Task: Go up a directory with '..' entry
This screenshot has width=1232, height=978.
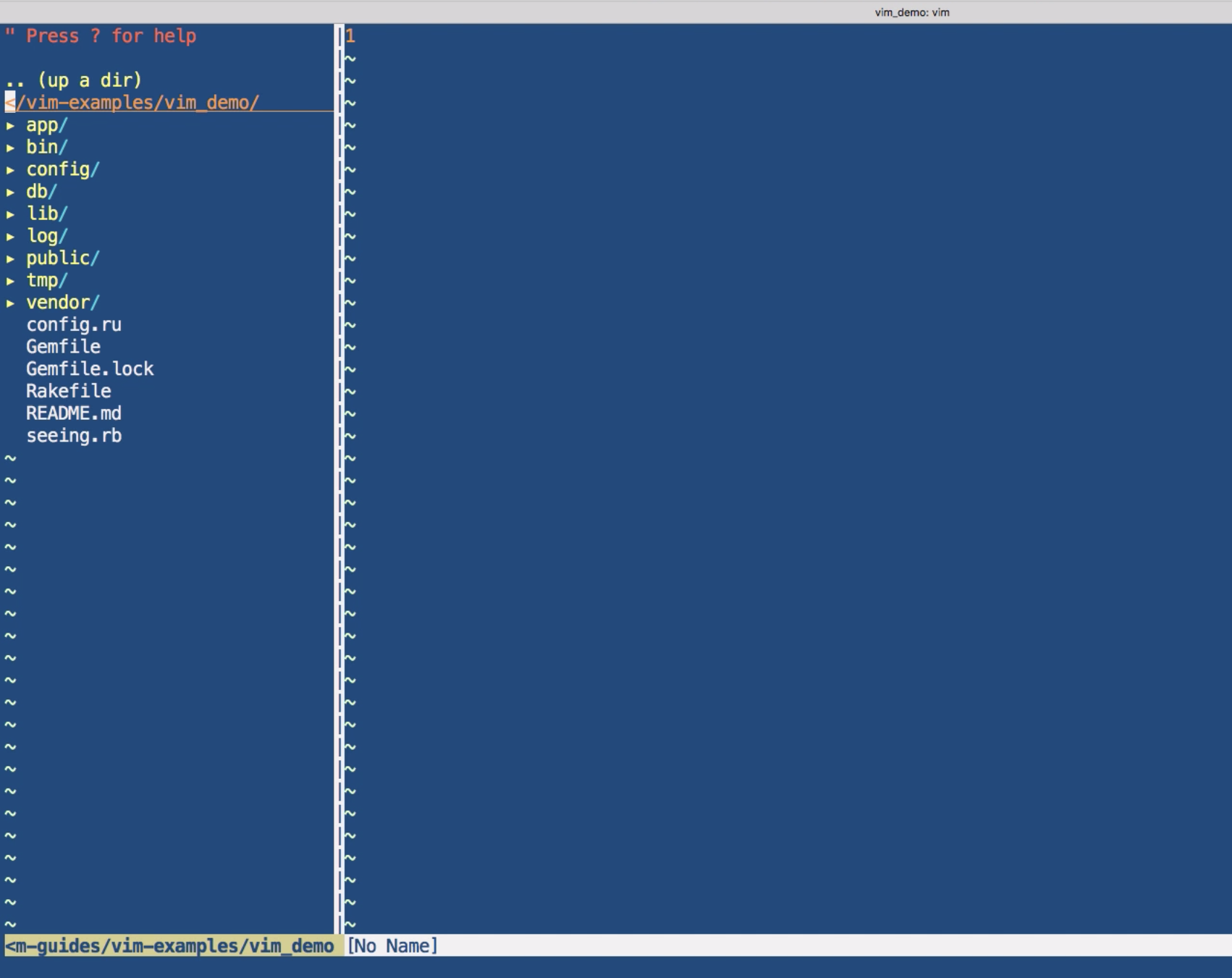Action: [73, 80]
